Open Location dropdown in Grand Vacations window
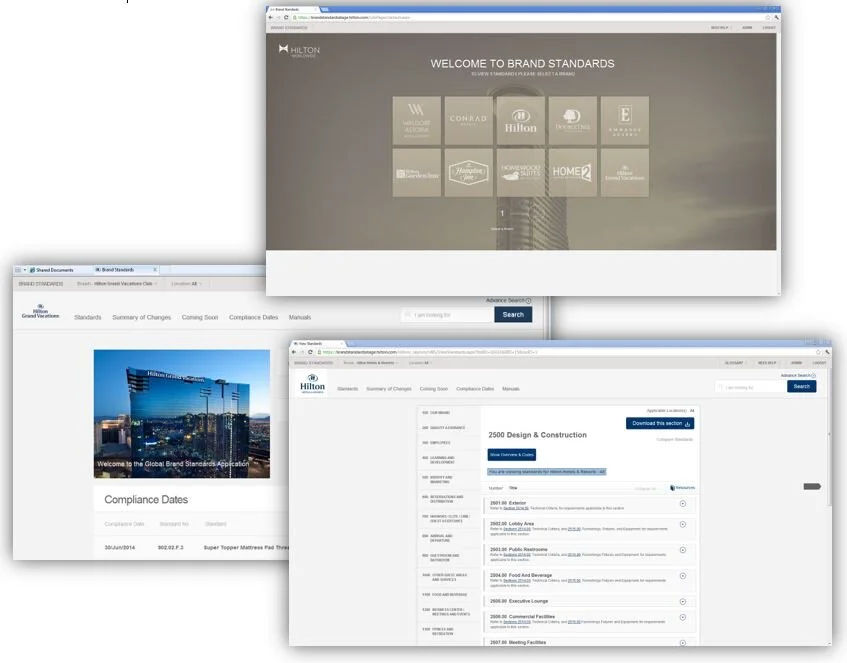Viewport: 847px width, 663px height. click(186, 284)
